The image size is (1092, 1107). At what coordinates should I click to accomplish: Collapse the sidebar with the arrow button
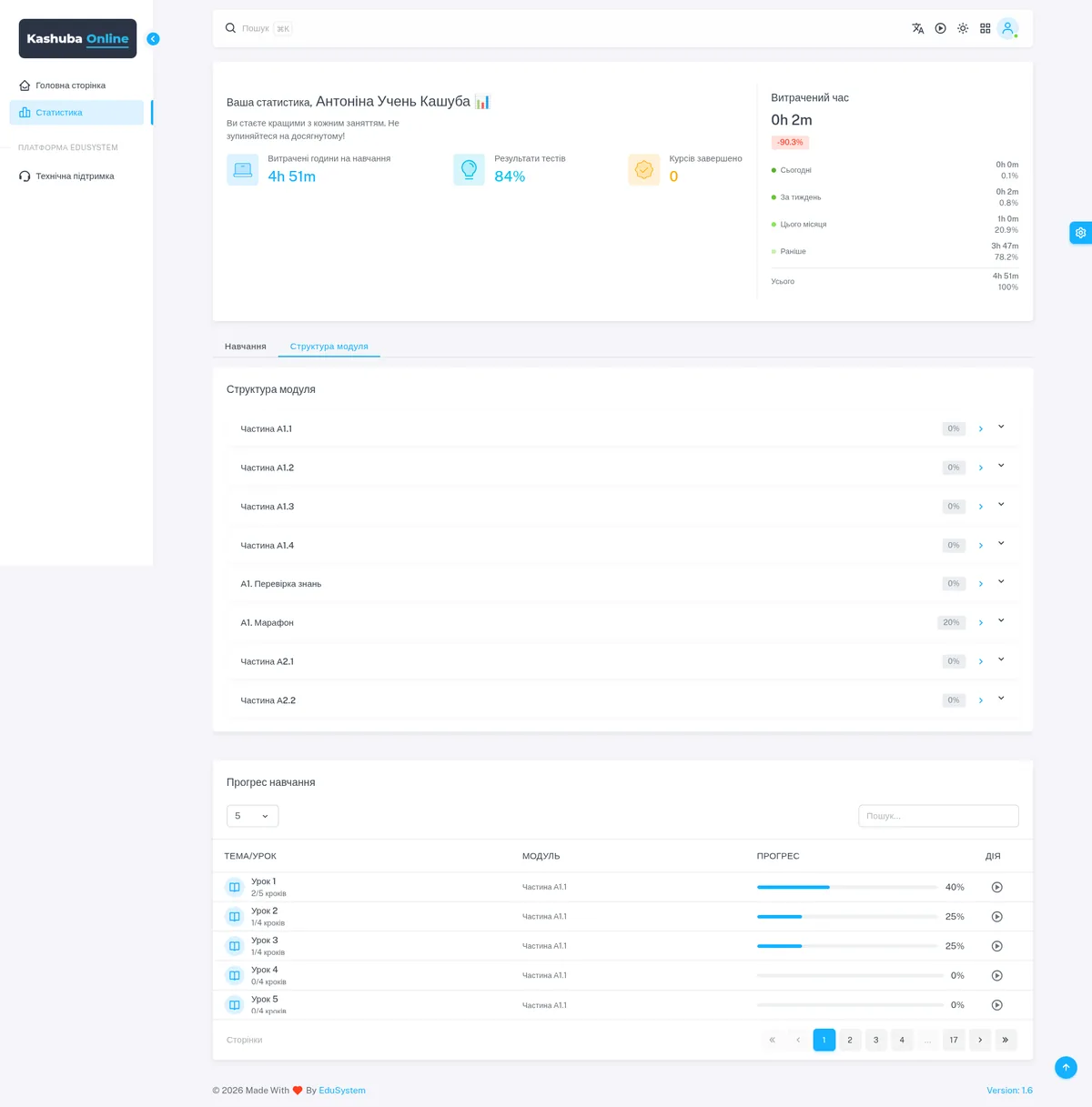tap(153, 39)
